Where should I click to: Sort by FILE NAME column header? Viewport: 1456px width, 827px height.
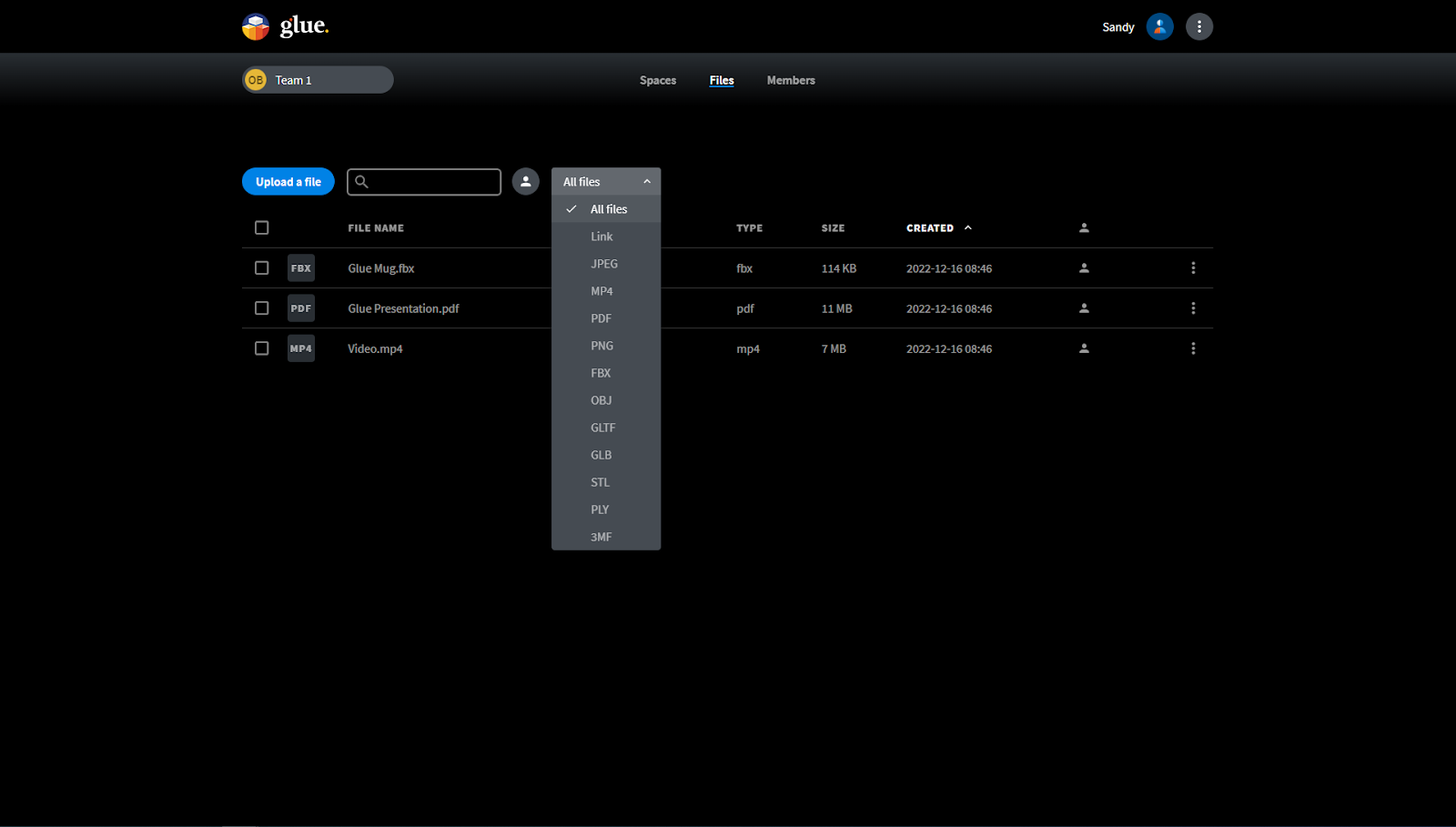[376, 228]
